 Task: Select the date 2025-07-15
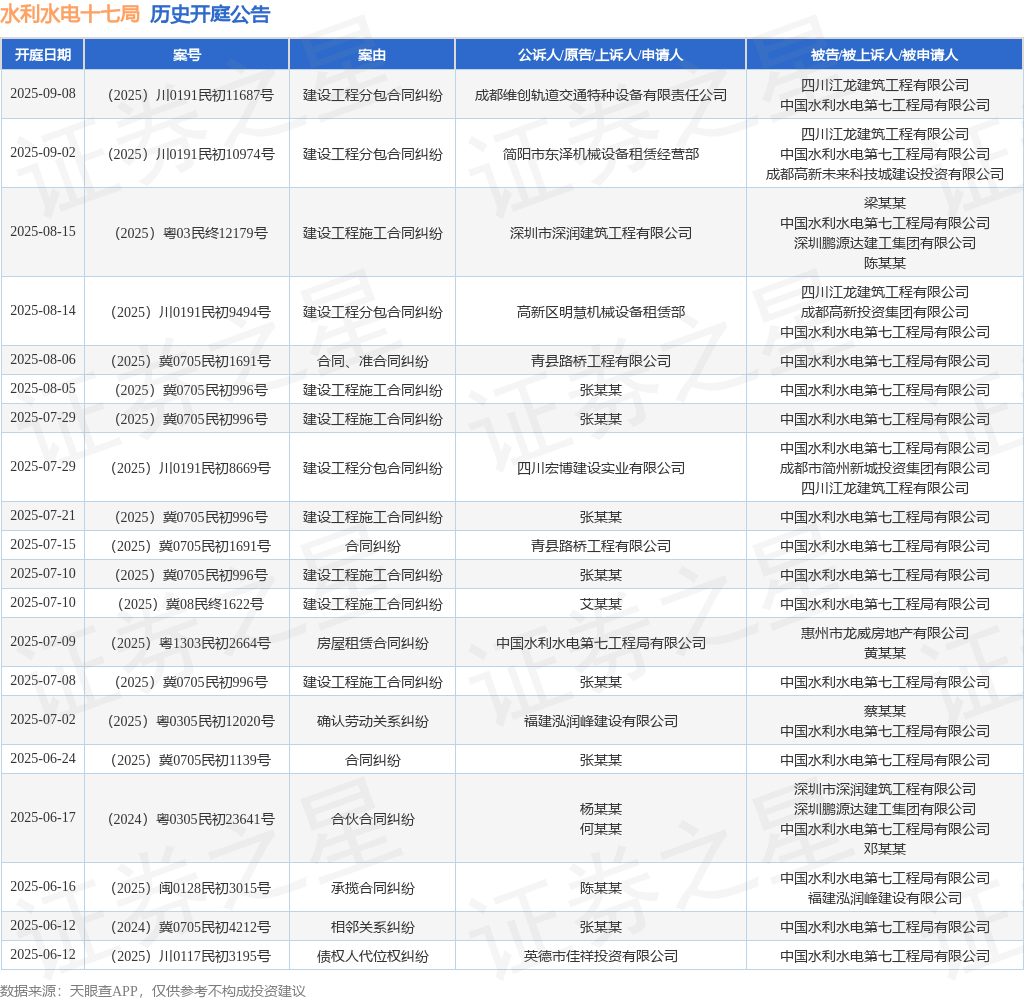point(42,544)
